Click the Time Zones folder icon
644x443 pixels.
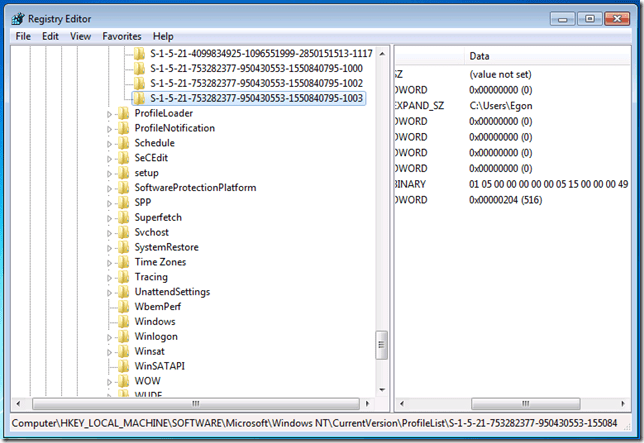pos(124,262)
